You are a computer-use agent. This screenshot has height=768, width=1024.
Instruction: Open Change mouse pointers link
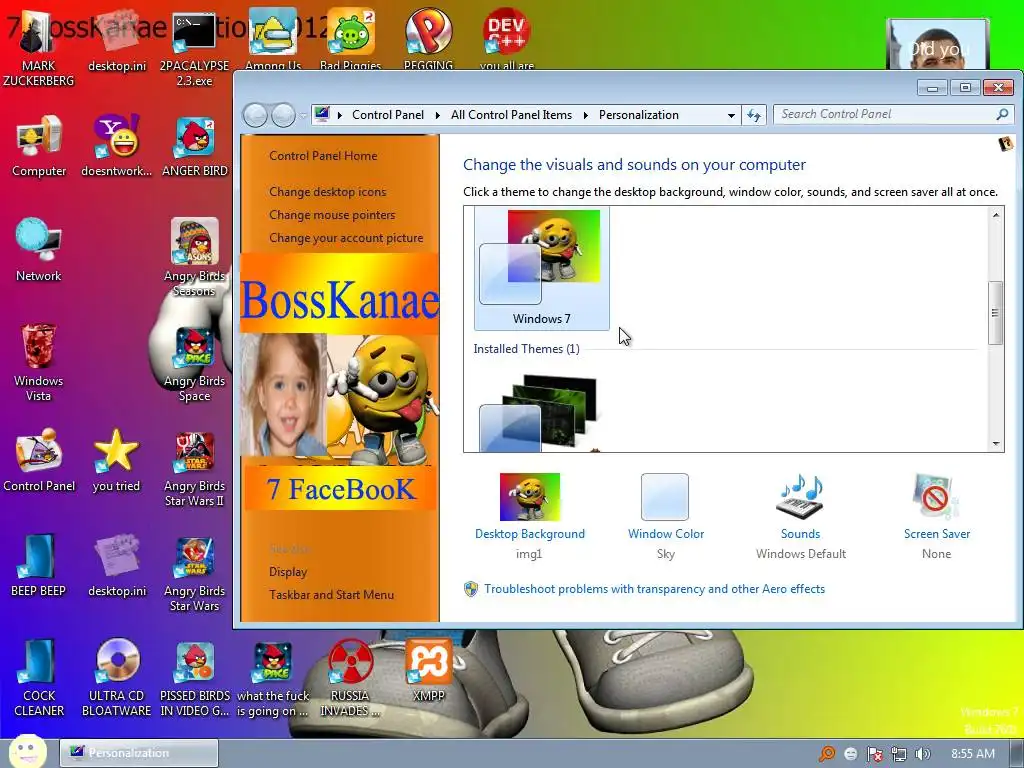click(332, 214)
